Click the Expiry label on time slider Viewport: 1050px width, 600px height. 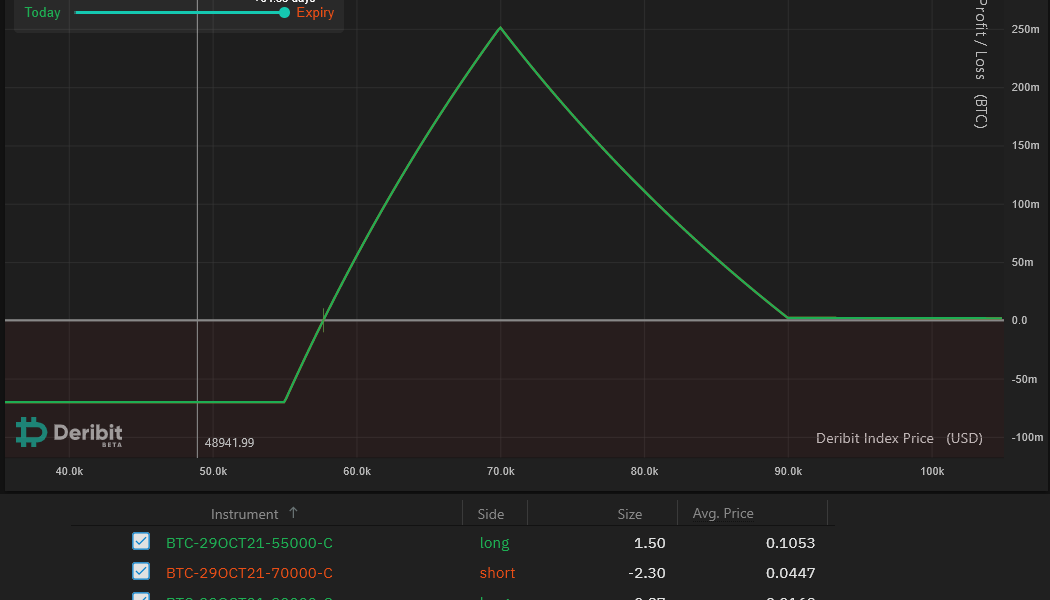coord(315,13)
